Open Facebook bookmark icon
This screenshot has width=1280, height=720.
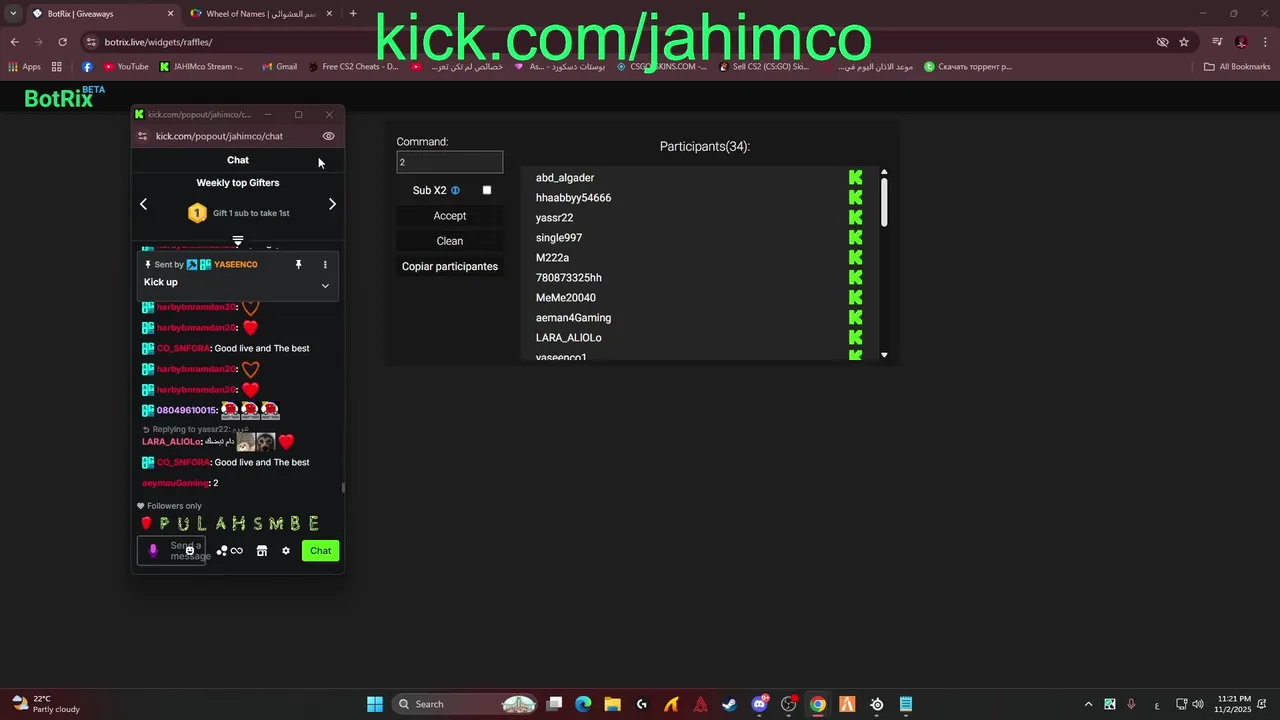click(x=87, y=67)
